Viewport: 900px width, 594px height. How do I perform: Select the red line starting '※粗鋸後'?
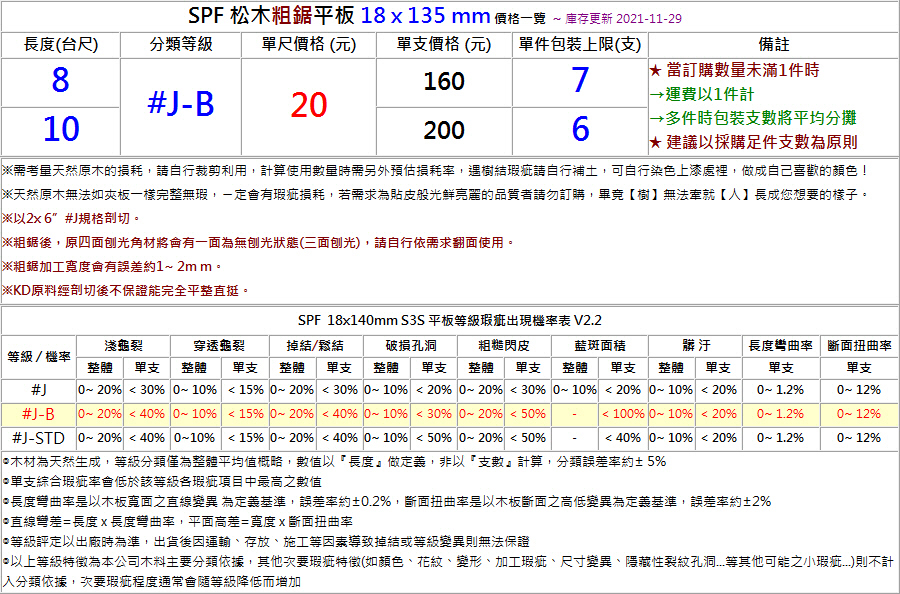click(x=258, y=243)
